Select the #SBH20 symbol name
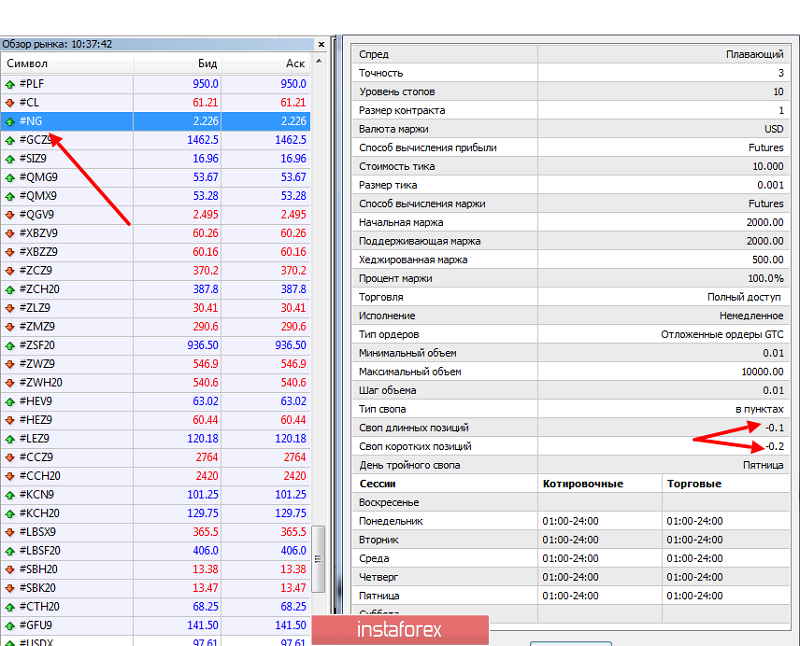The image size is (800, 646). pos(38,569)
